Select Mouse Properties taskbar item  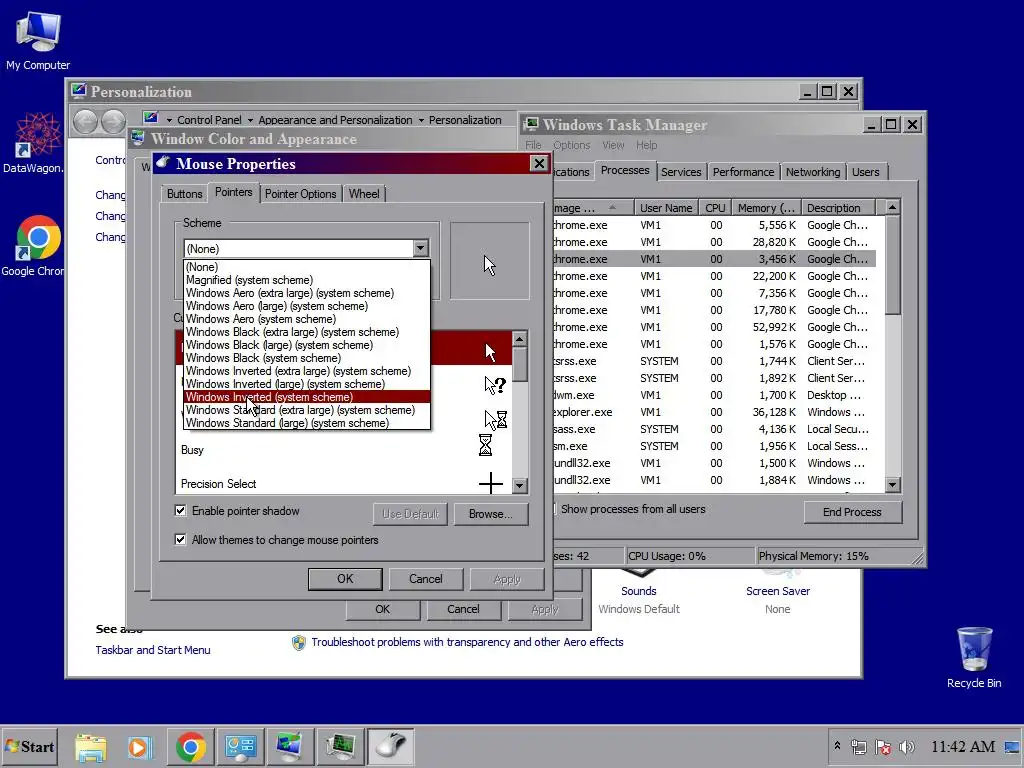(x=391, y=746)
